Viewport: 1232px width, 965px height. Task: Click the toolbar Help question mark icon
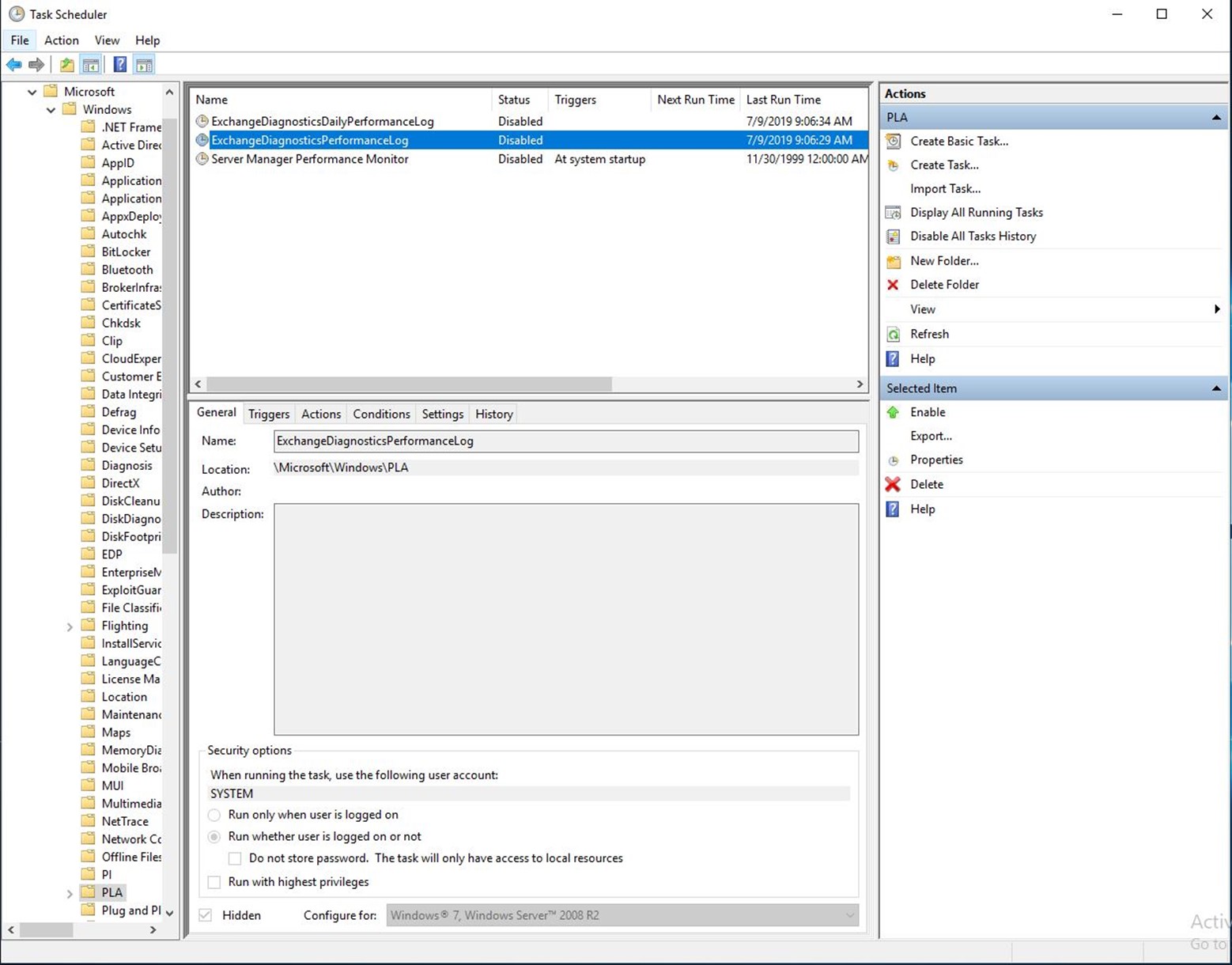pyautogui.click(x=120, y=65)
